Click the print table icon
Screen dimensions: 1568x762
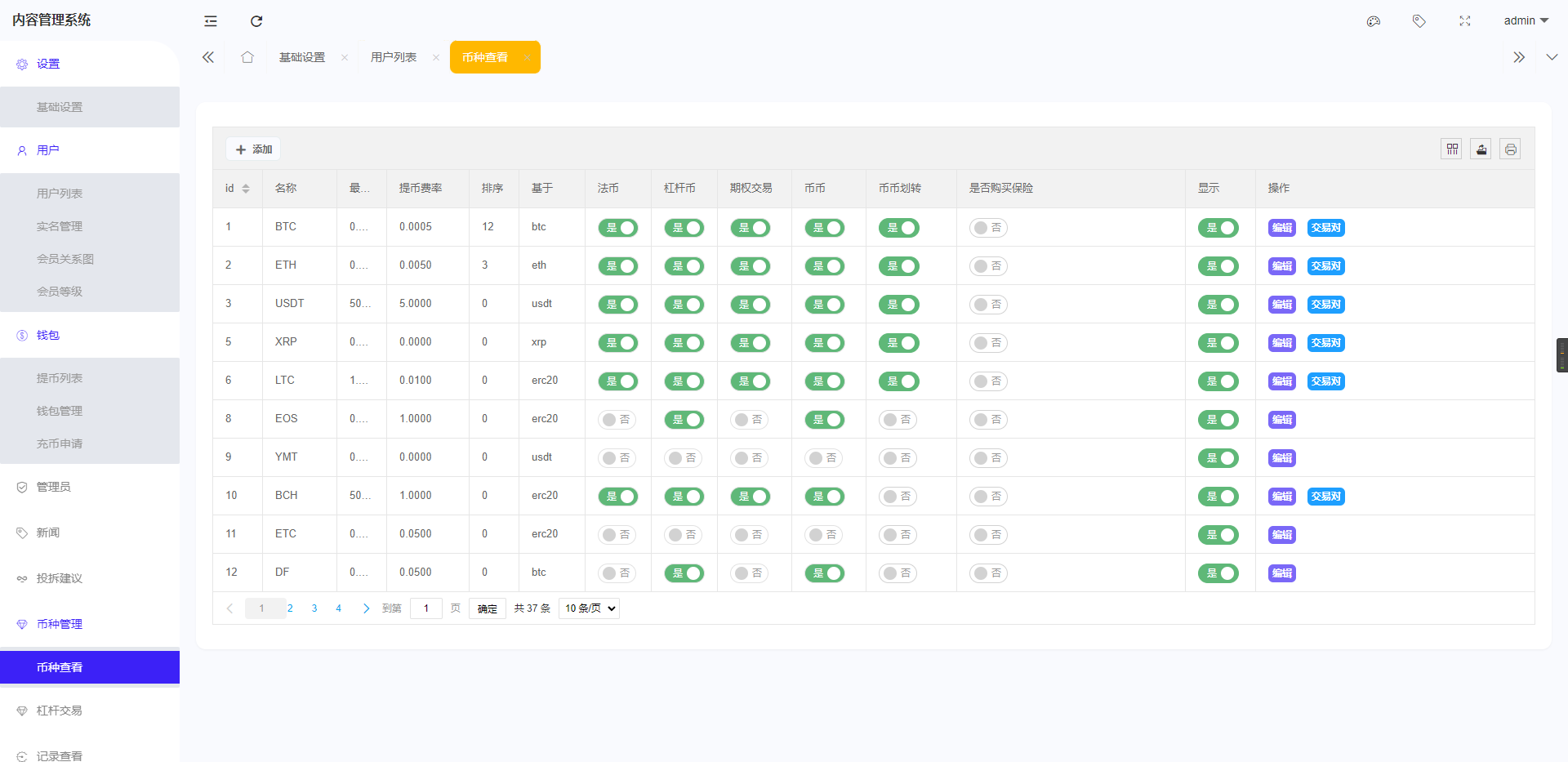(x=1511, y=149)
